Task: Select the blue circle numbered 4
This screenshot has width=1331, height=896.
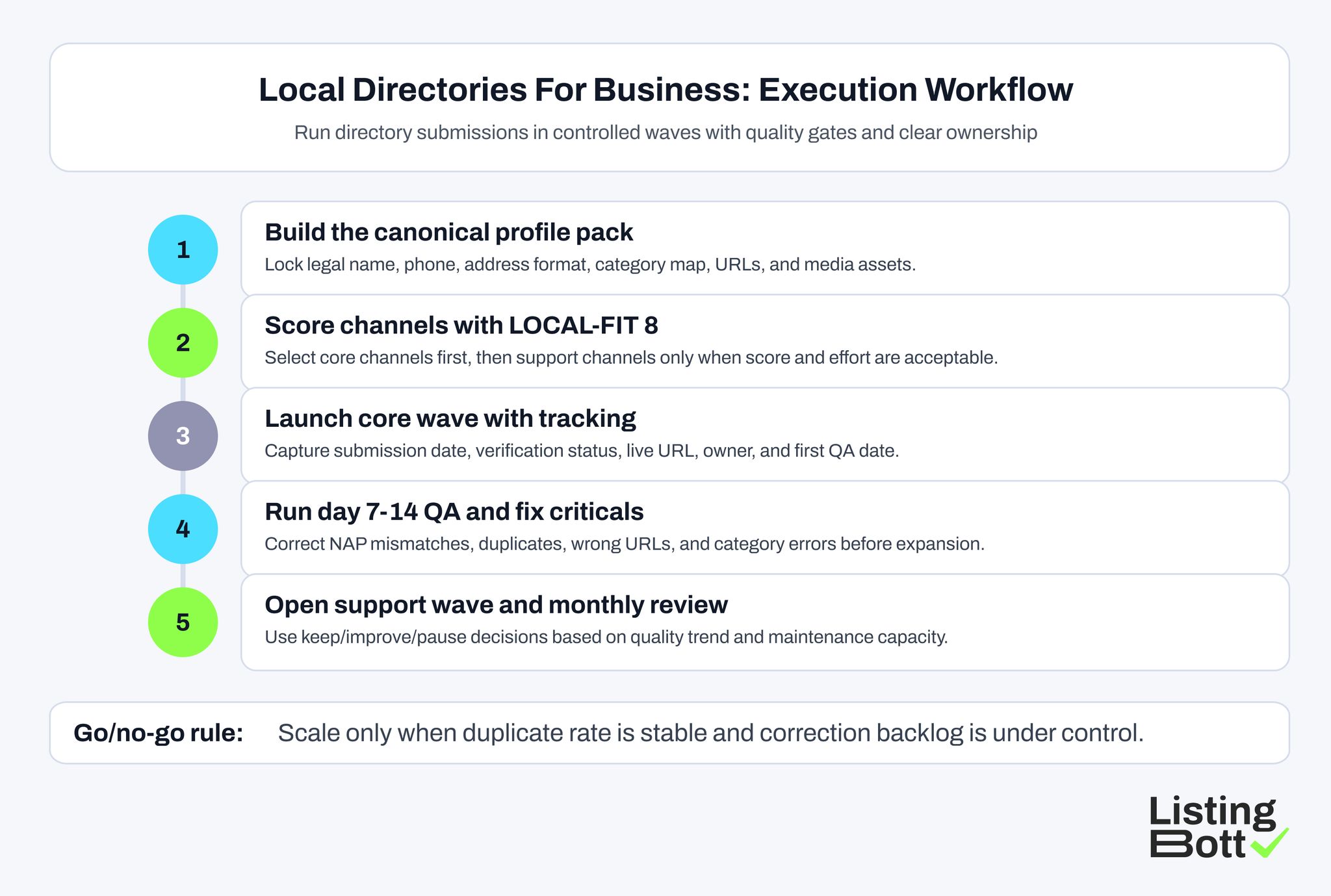Action: (x=183, y=529)
